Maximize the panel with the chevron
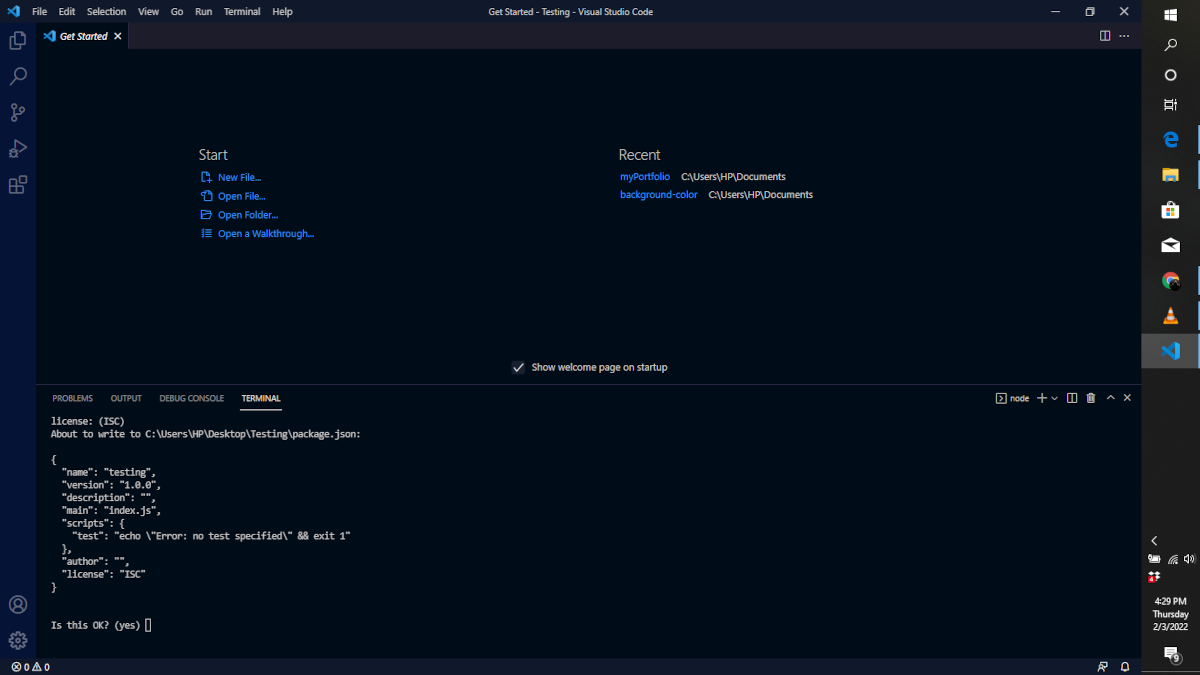This screenshot has width=1200, height=675. 1110,397
